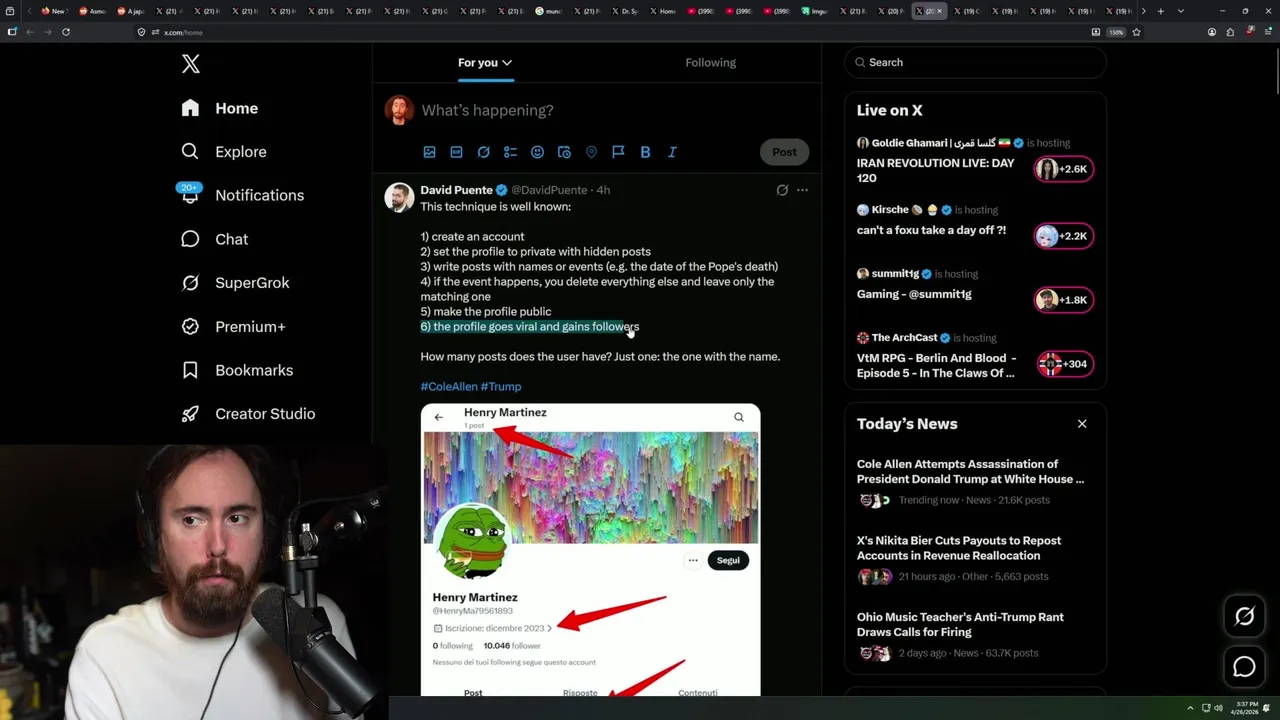Click the Post button
Screen dimensions: 1280x720
tap(784, 152)
